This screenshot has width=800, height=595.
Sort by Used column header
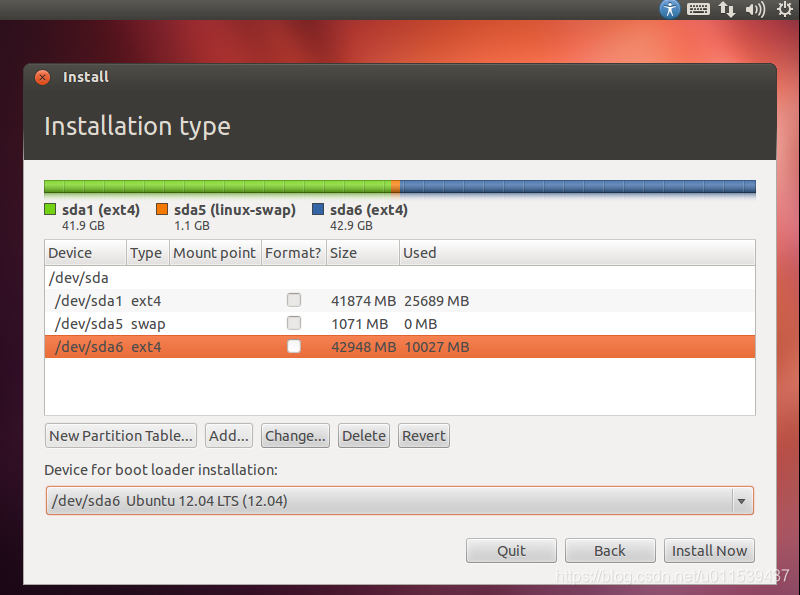(x=577, y=253)
